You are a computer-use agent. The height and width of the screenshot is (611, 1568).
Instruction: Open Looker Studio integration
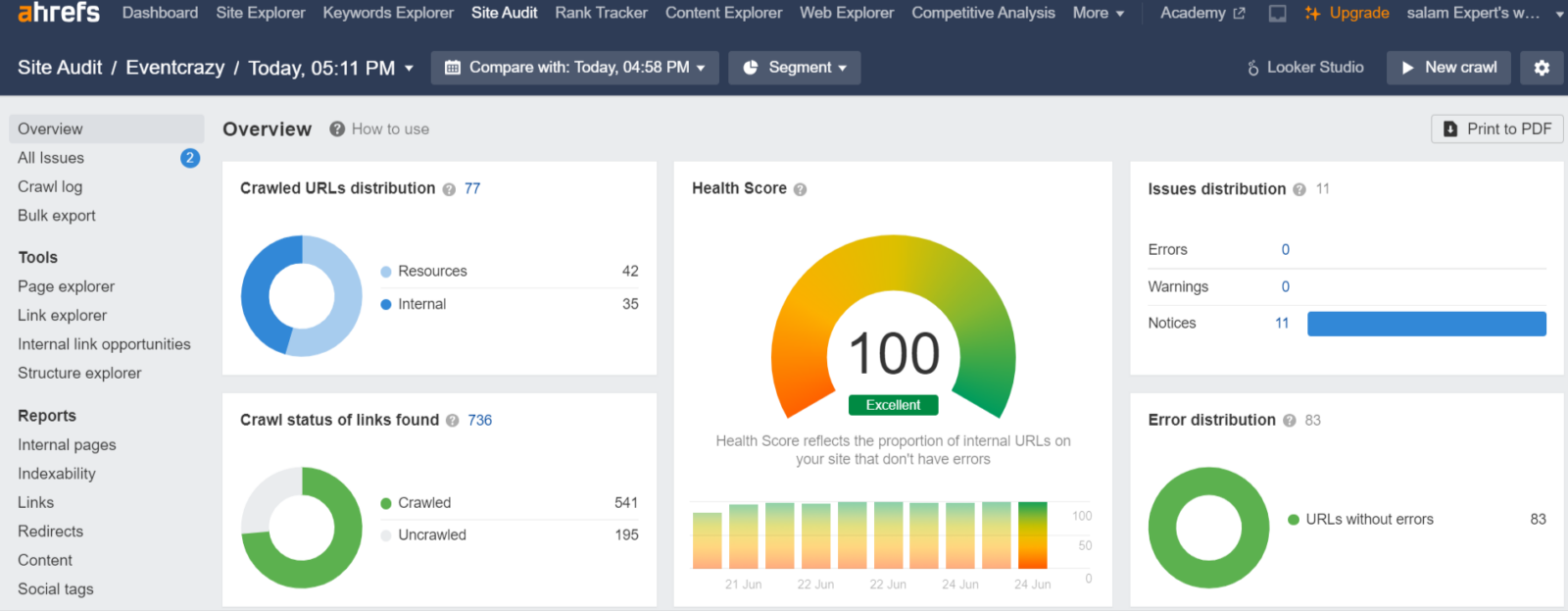point(1305,68)
